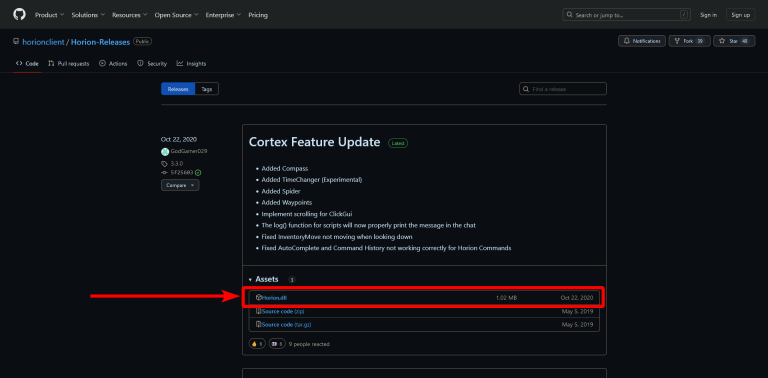This screenshot has height=378, width=768.
Task: Open the GodGamer029 profile link
Action: [x=189, y=151]
